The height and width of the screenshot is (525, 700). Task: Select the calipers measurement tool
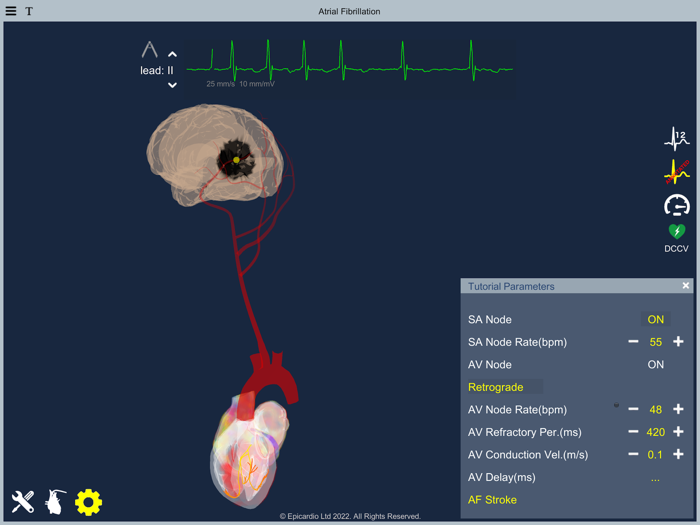pos(150,50)
